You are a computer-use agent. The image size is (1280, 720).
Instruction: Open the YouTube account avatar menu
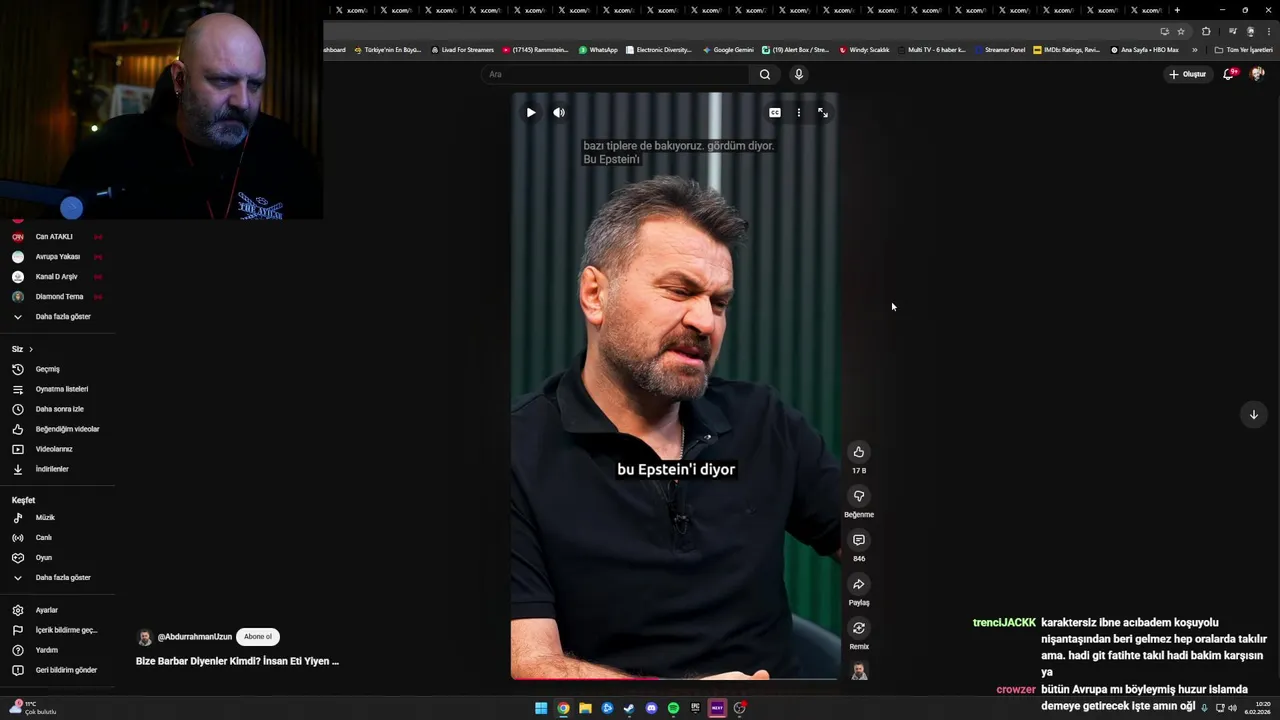click(1257, 74)
